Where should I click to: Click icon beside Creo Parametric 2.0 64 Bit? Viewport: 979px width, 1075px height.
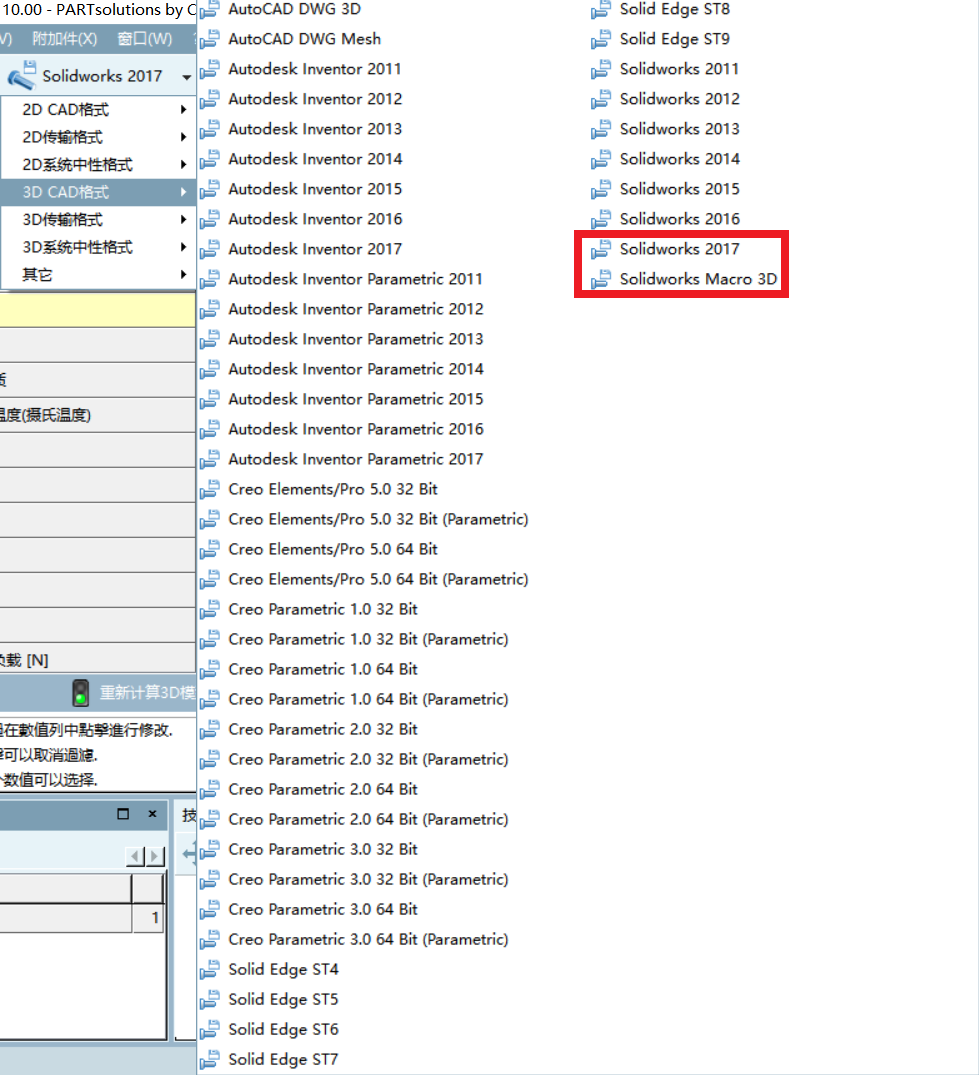(x=210, y=790)
